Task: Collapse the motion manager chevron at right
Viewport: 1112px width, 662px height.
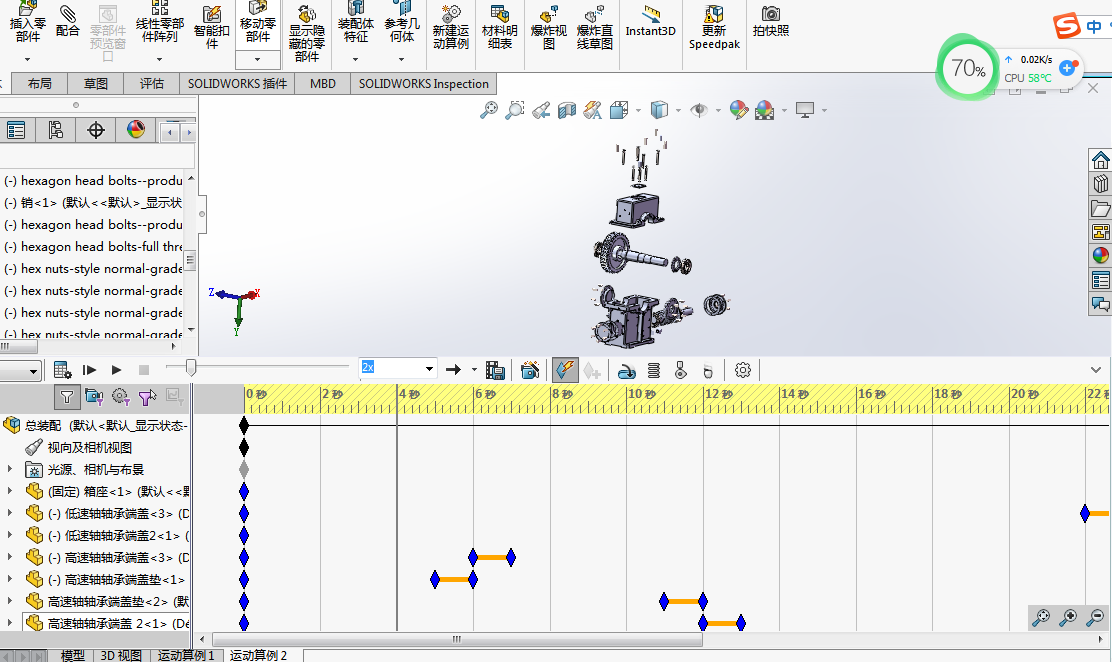Action: click(x=1096, y=370)
